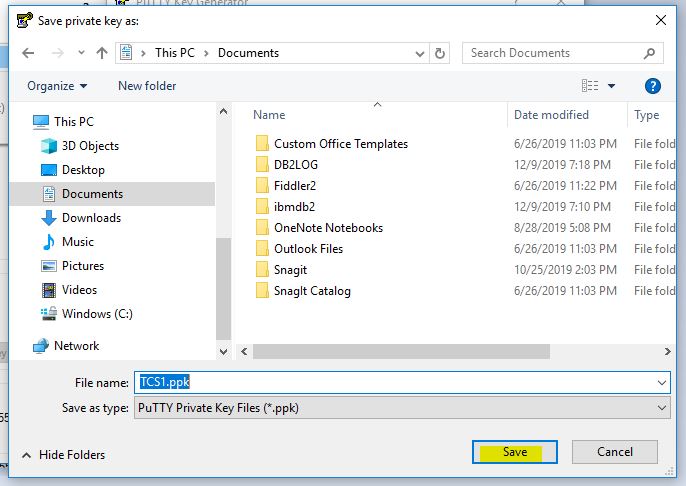Image resolution: width=686 pixels, height=486 pixels.
Task: Open Pictures in navigation pane
Action: (x=83, y=266)
